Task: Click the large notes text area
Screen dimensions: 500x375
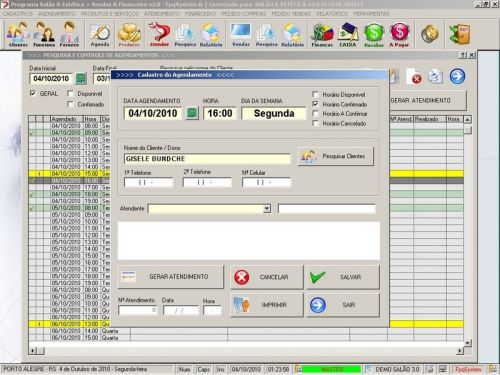Action: [x=249, y=240]
